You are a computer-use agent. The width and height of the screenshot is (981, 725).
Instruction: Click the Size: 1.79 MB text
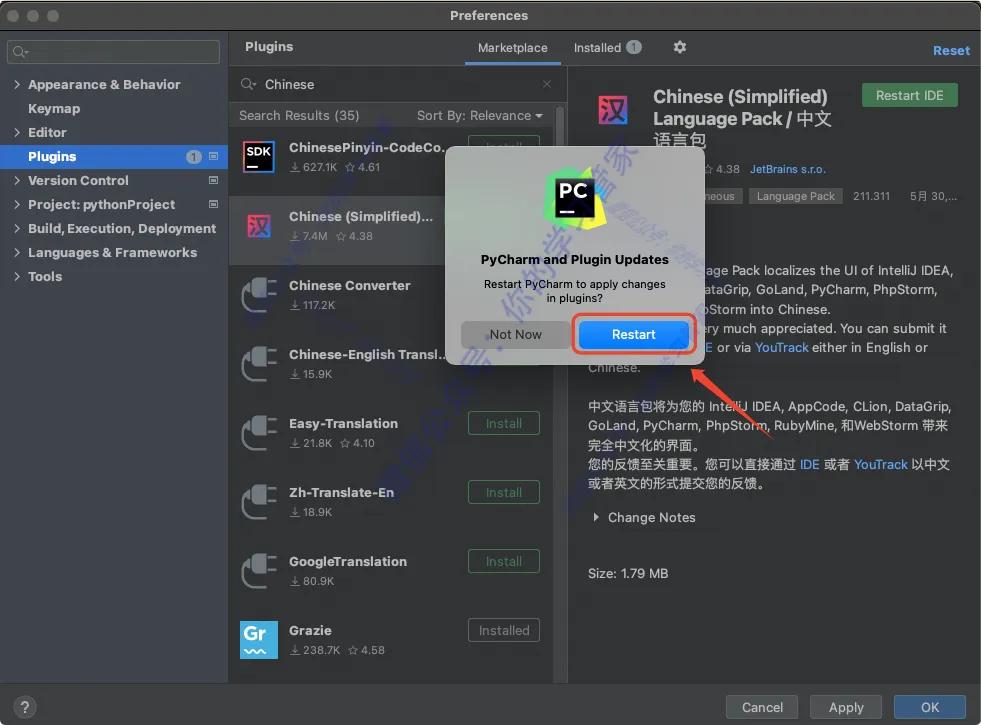point(628,574)
